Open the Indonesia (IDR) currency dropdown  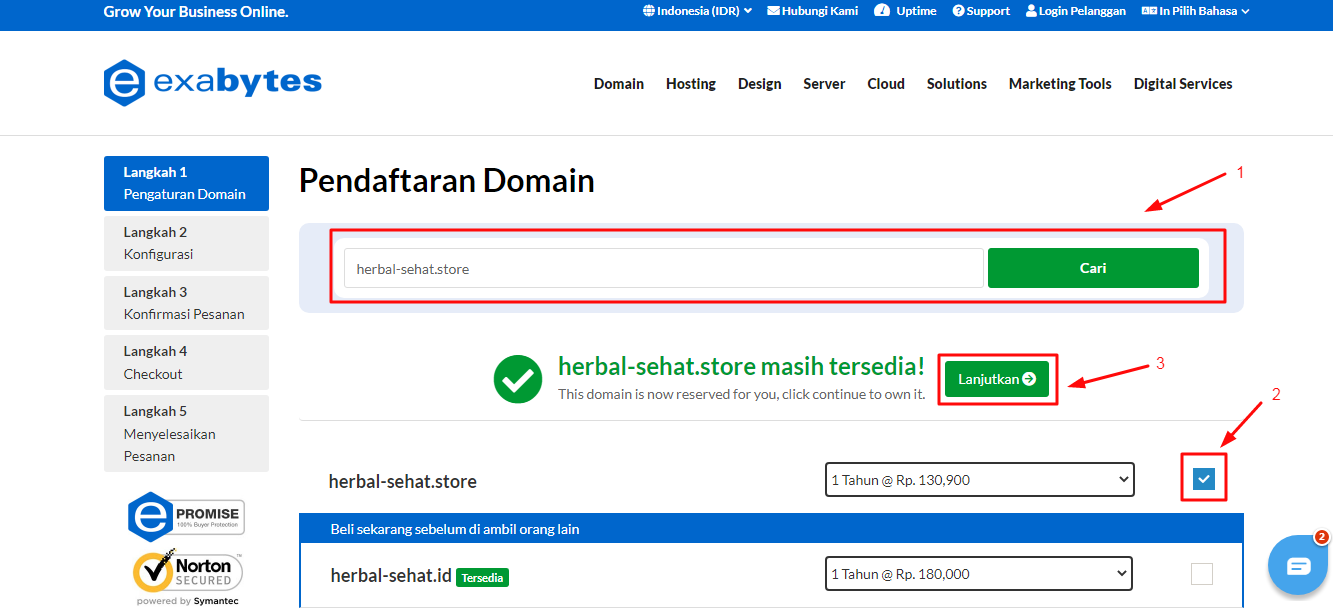click(697, 10)
